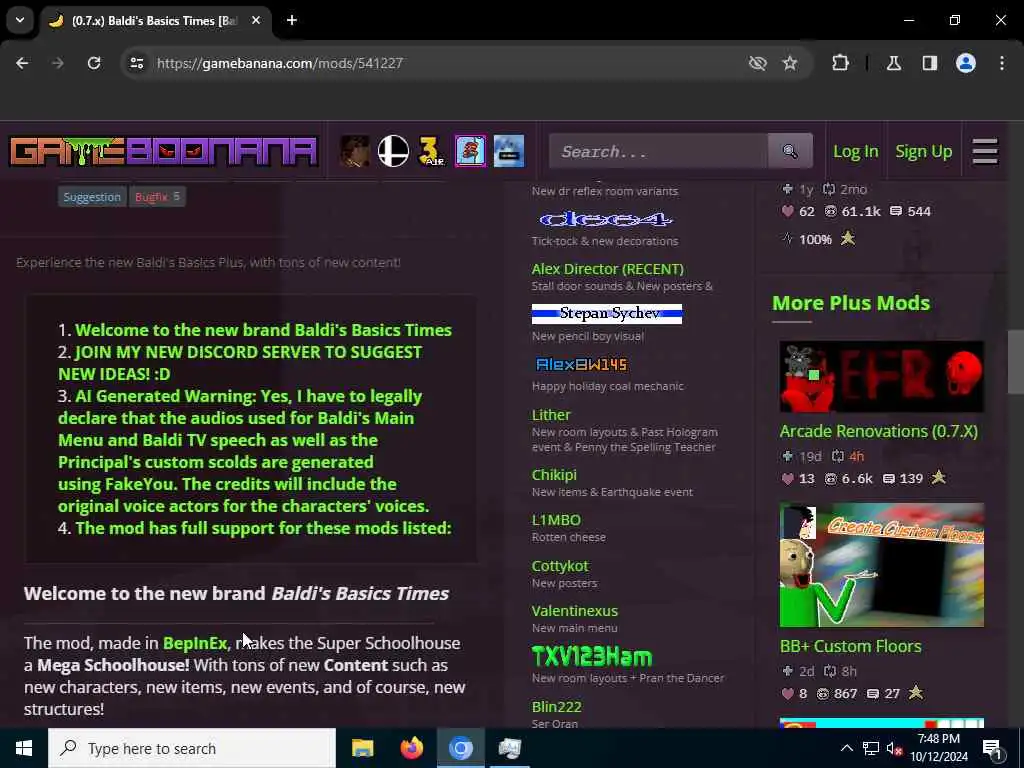Open L1MBO profile
This screenshot has height=768, width=1024.
556,520
